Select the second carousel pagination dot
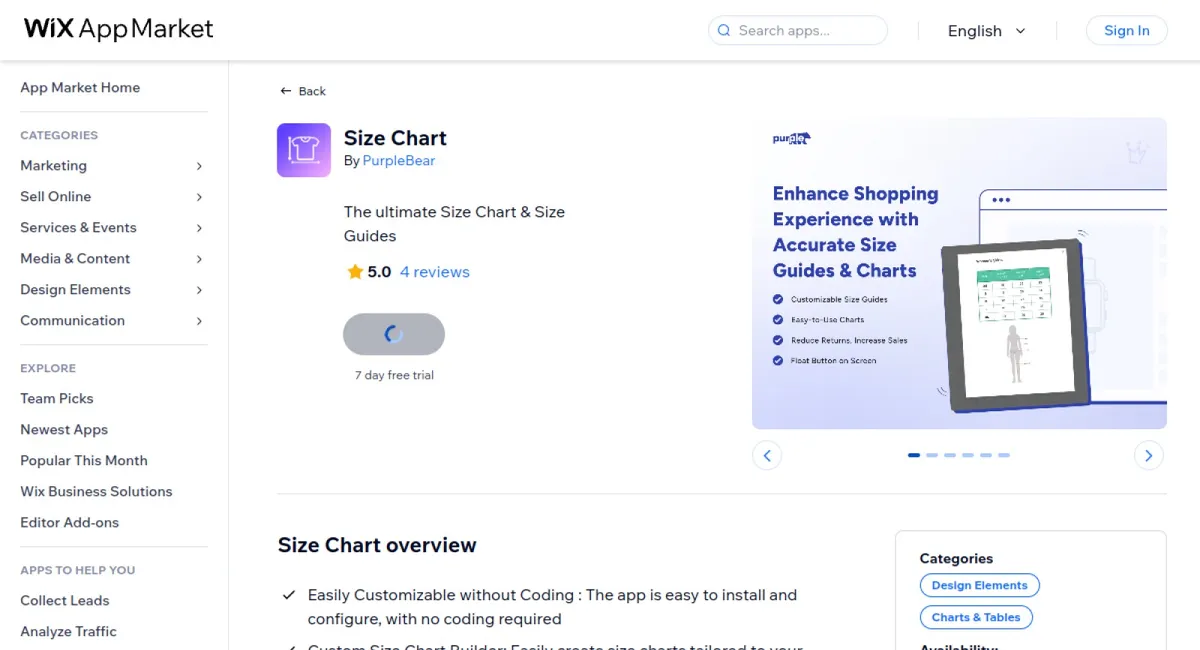The image size is (1200, 650). [932, 455]
